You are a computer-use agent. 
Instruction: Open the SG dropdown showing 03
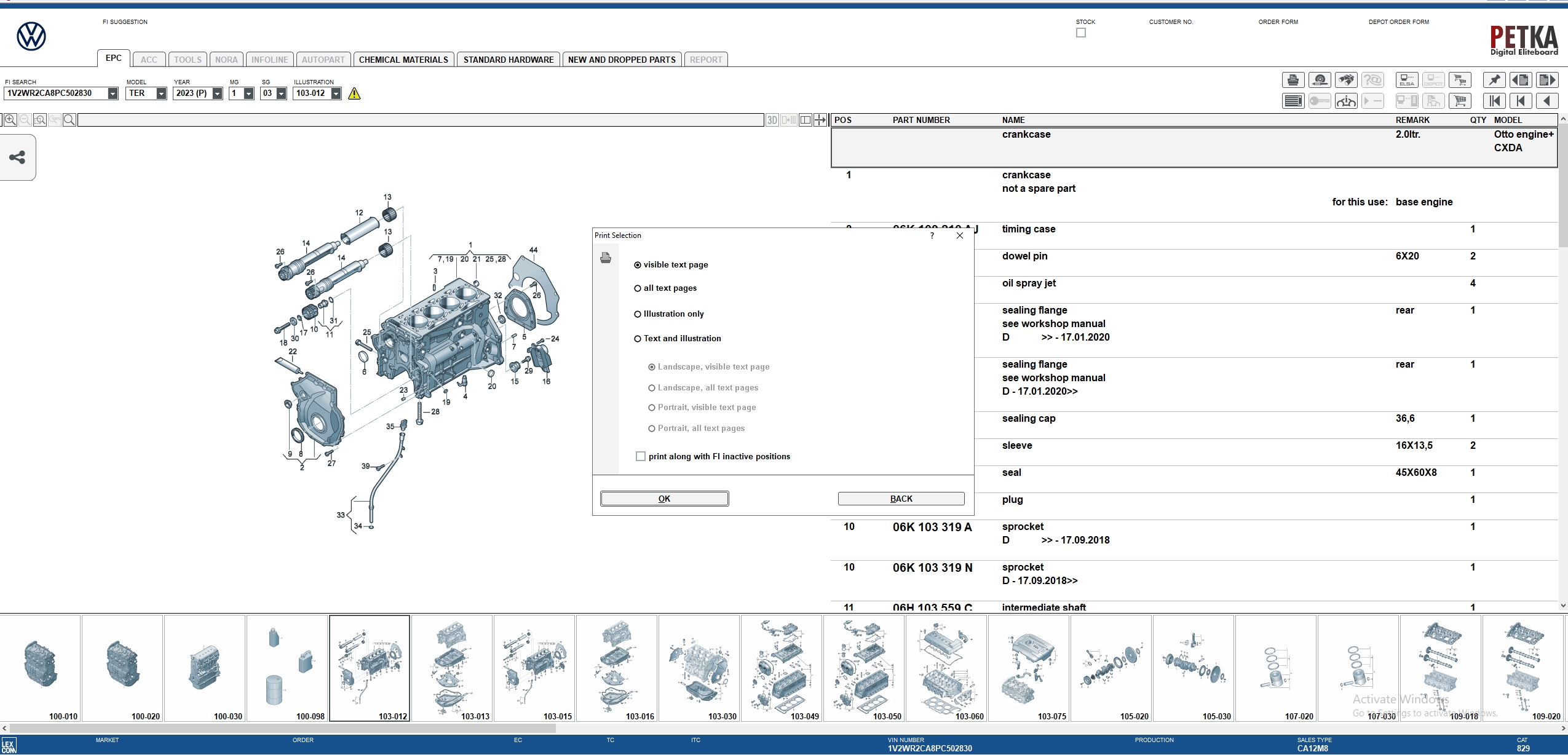(x=281, y=93)
